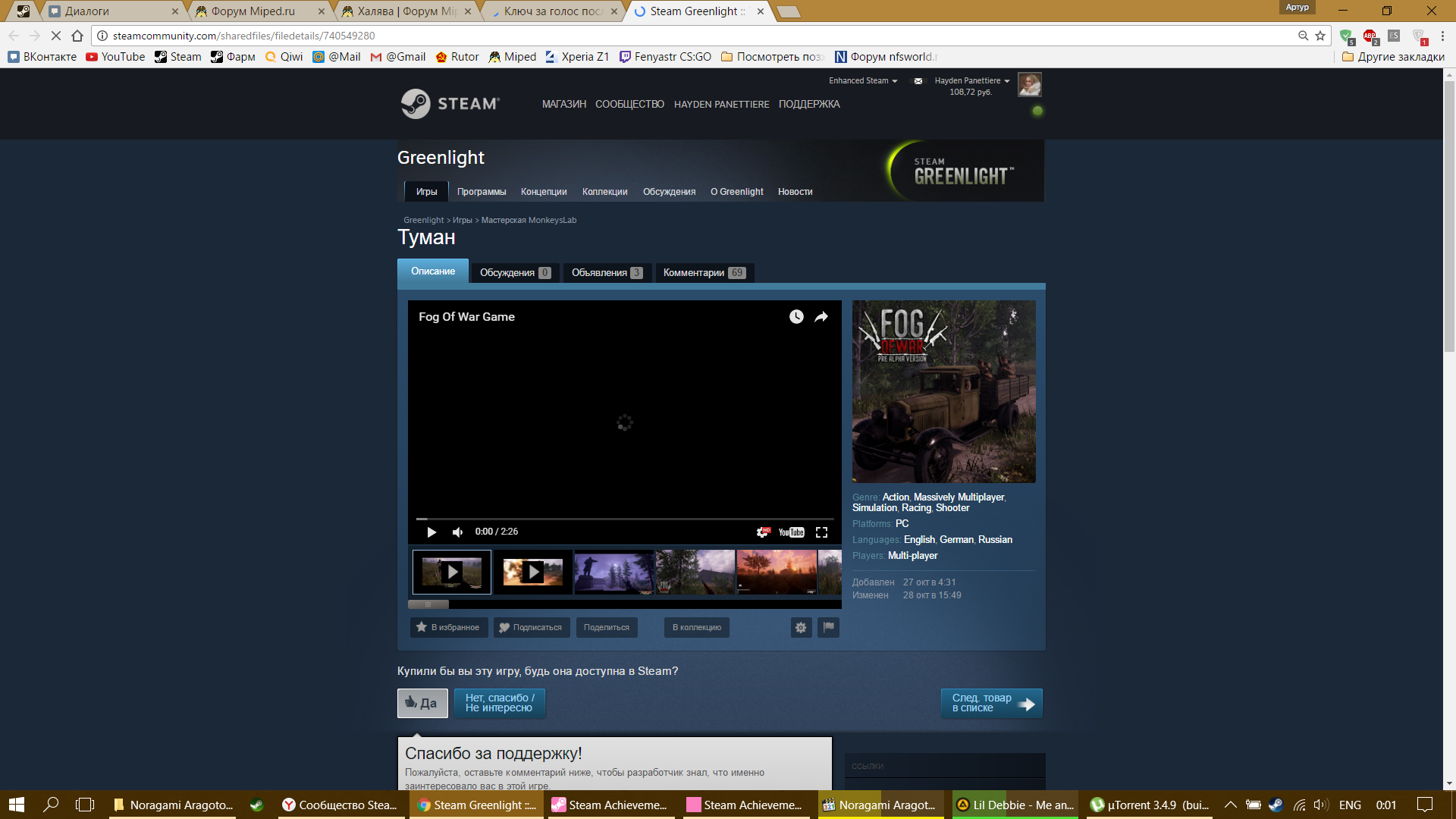Click the video progress bar

(625, 519)
